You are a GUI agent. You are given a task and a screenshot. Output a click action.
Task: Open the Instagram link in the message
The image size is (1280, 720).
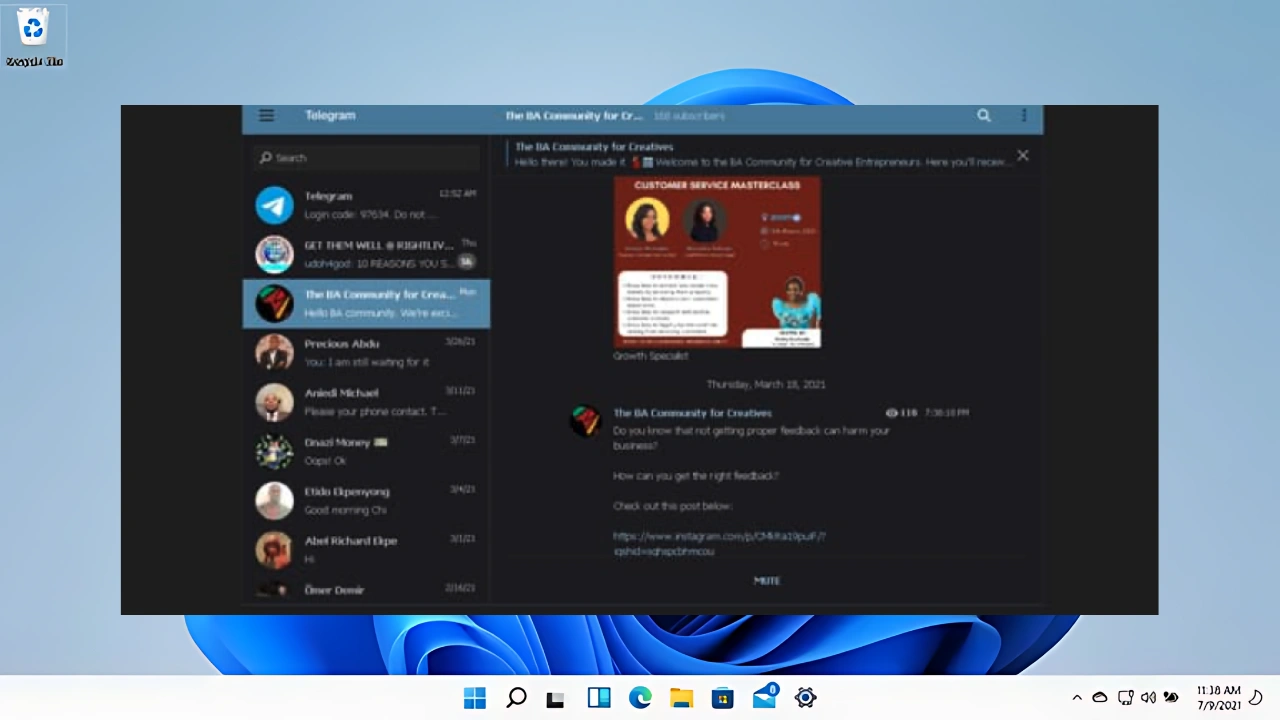pos(719,543)
